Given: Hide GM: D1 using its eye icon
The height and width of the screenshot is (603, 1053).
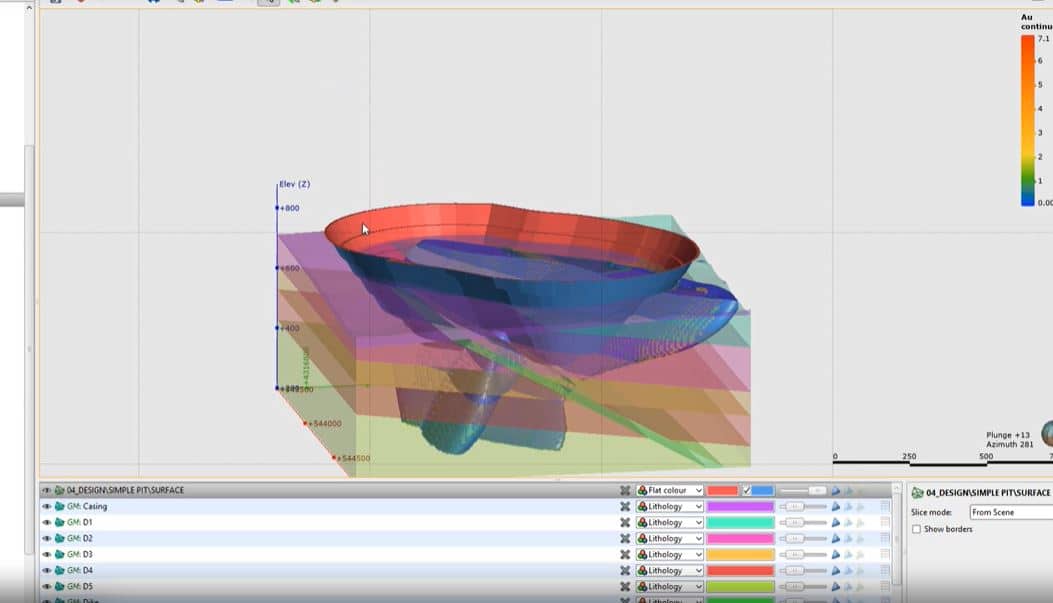Looking at the screenshot, I should click(x=46, y=523).
